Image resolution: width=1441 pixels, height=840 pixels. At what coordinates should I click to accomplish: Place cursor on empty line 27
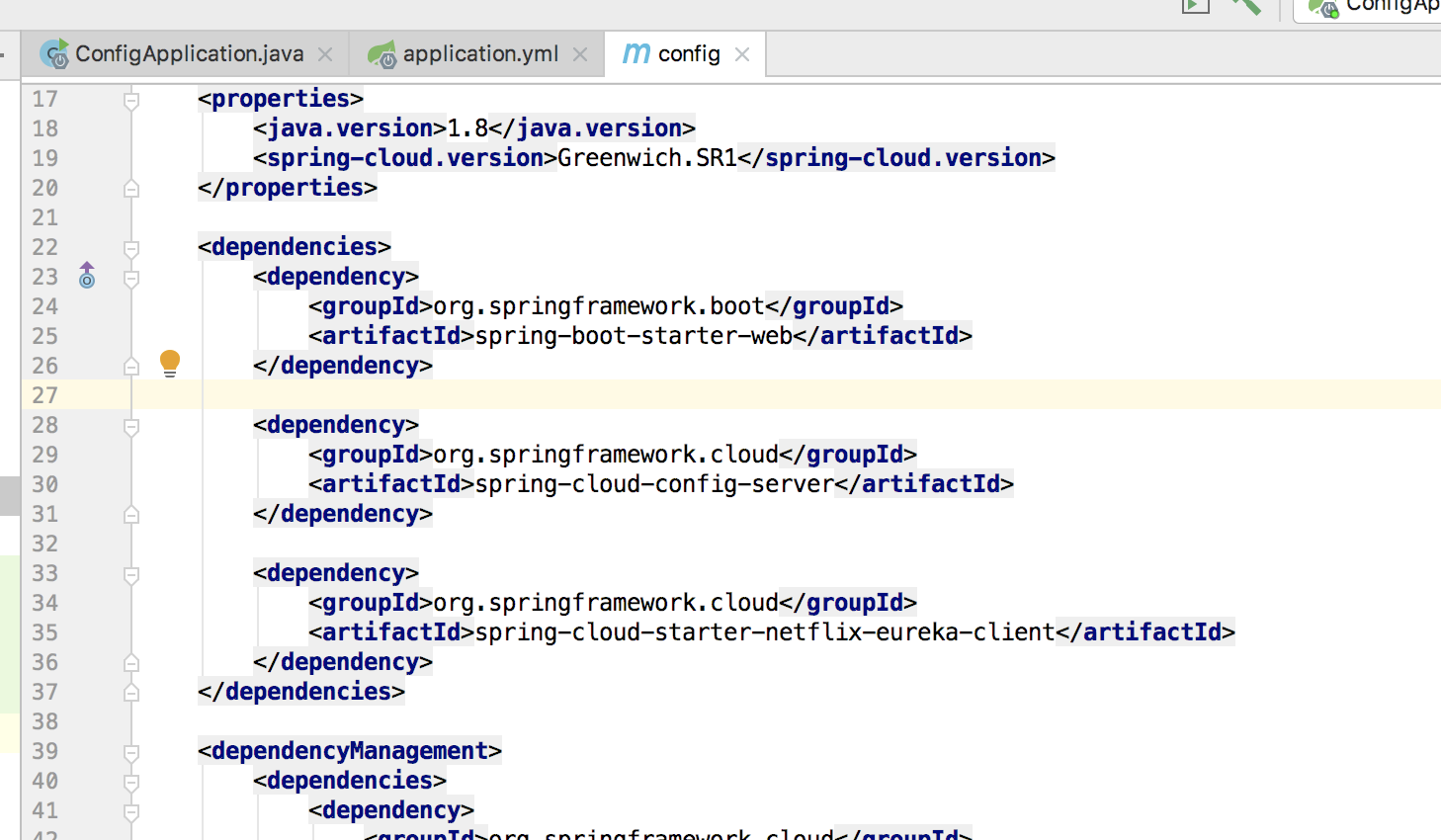click(x=787, y=395)
